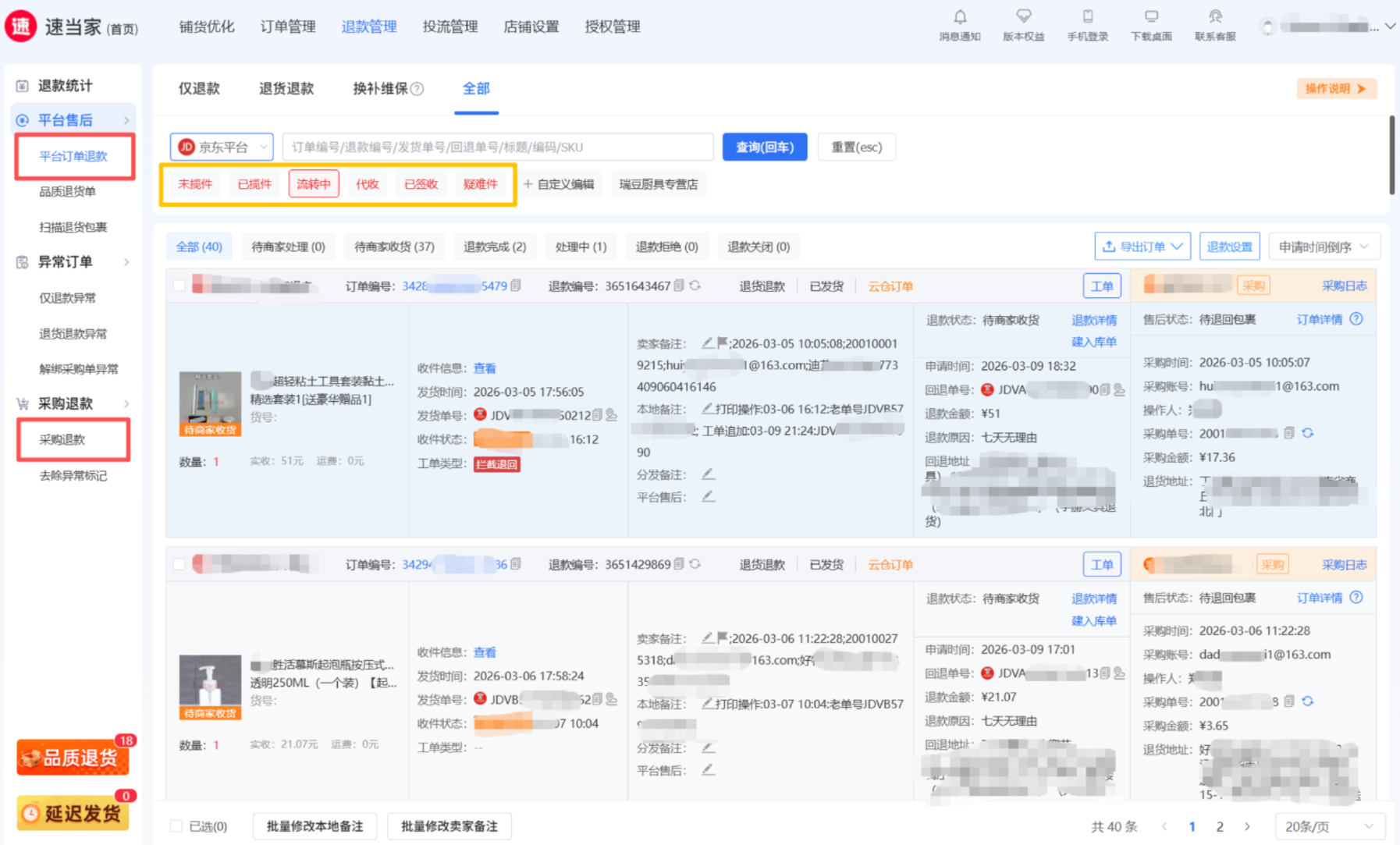1400x845 pixels.
Task: Click the first order's 退款详情 link
Action: tap(1093, 320)
